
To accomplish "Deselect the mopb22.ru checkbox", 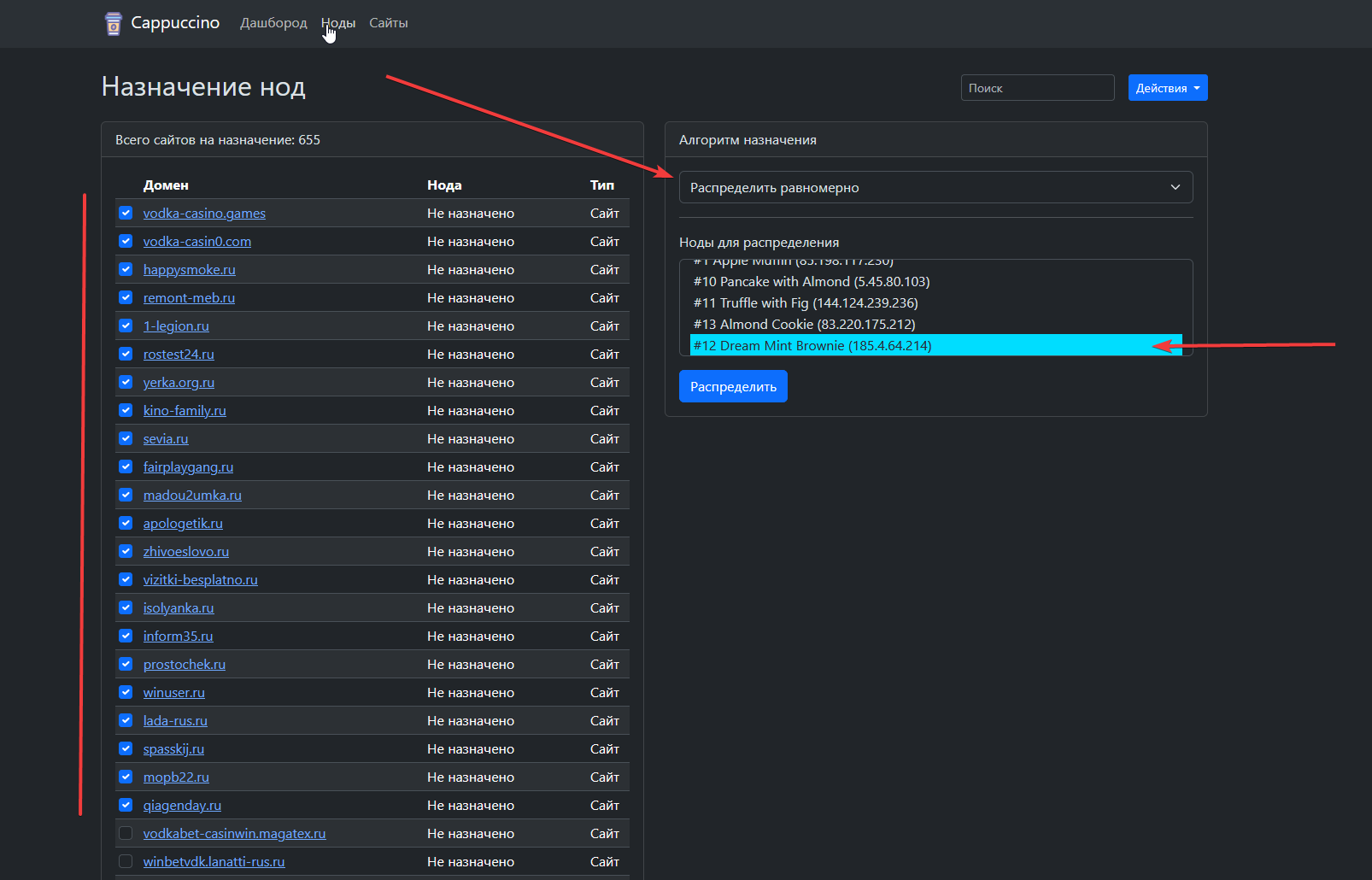I will pos(126,777).
